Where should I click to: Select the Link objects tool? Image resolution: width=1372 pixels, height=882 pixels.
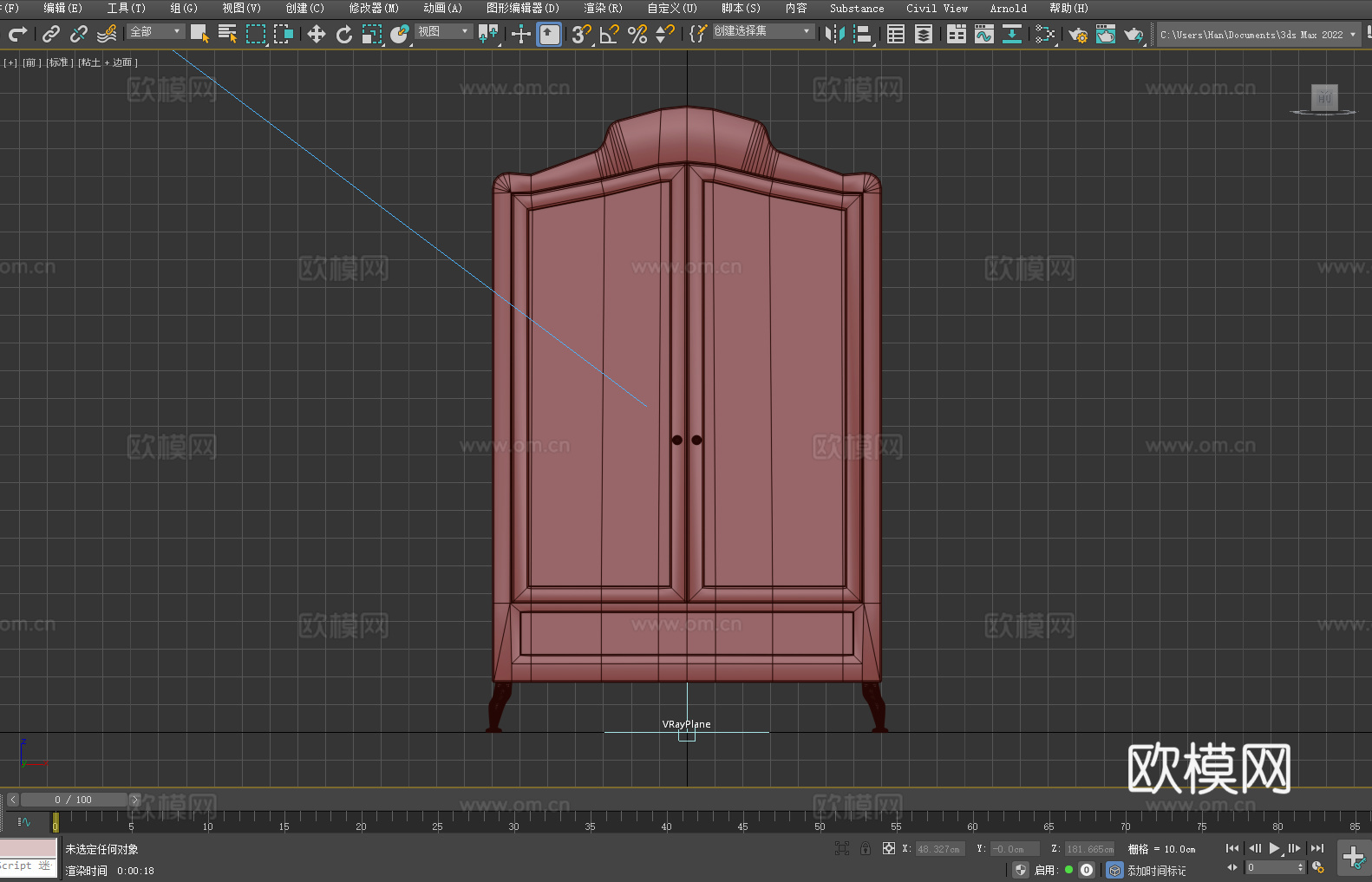click(51, 34)
